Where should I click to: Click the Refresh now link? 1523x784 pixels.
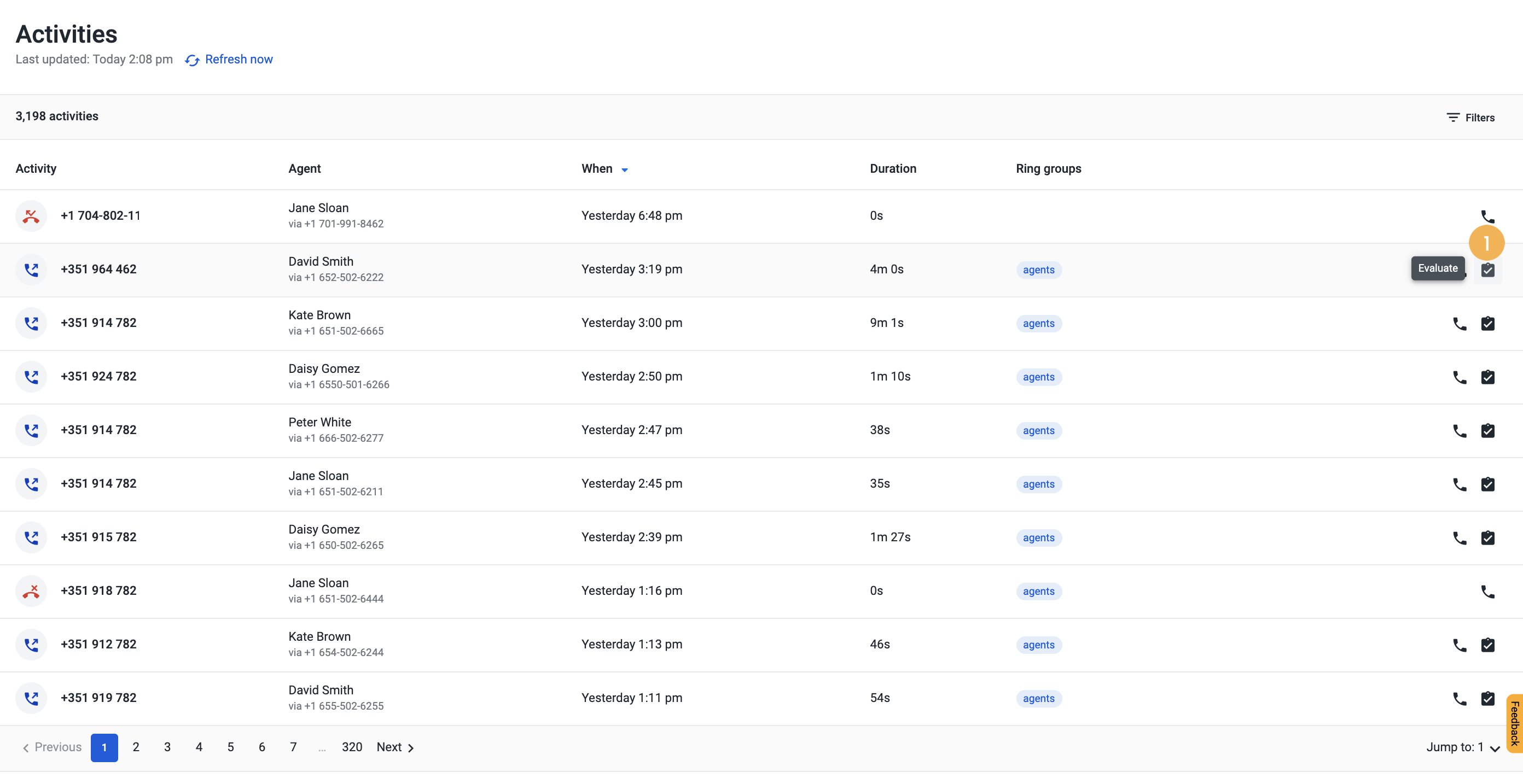click(x=239, y=60)
